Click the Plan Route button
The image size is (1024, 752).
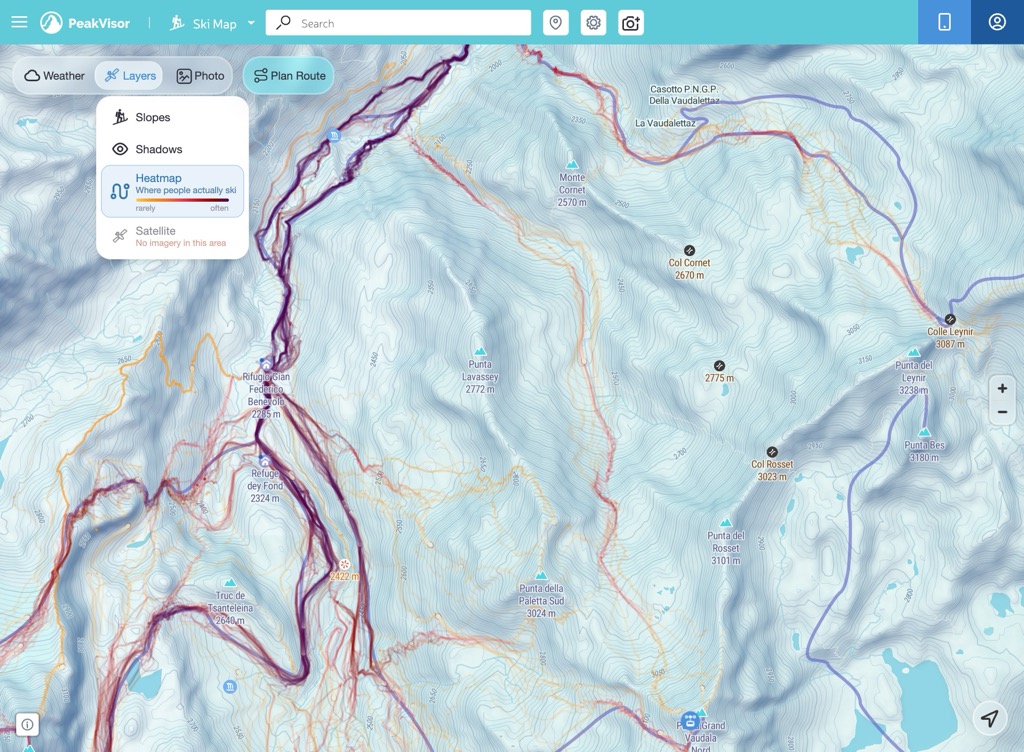[289, 76]
